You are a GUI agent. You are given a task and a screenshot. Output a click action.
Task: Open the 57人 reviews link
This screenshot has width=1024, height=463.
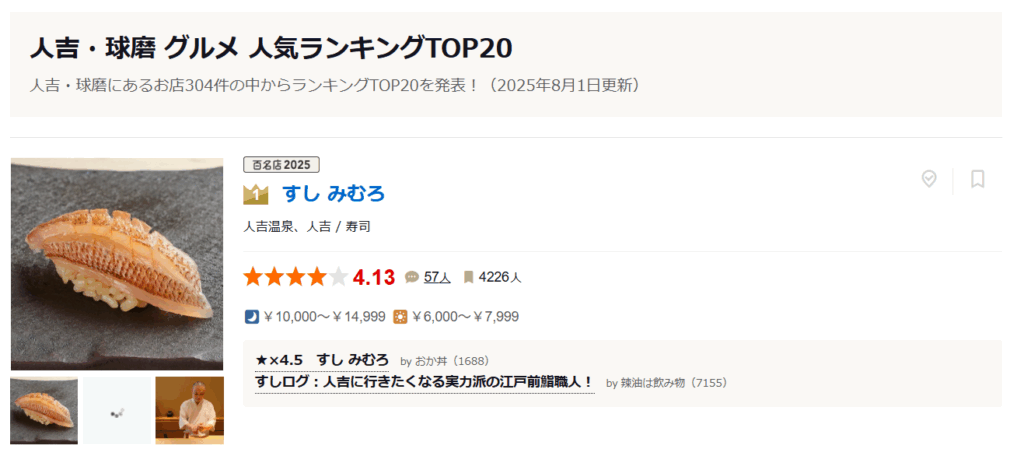tap(437, 277)
